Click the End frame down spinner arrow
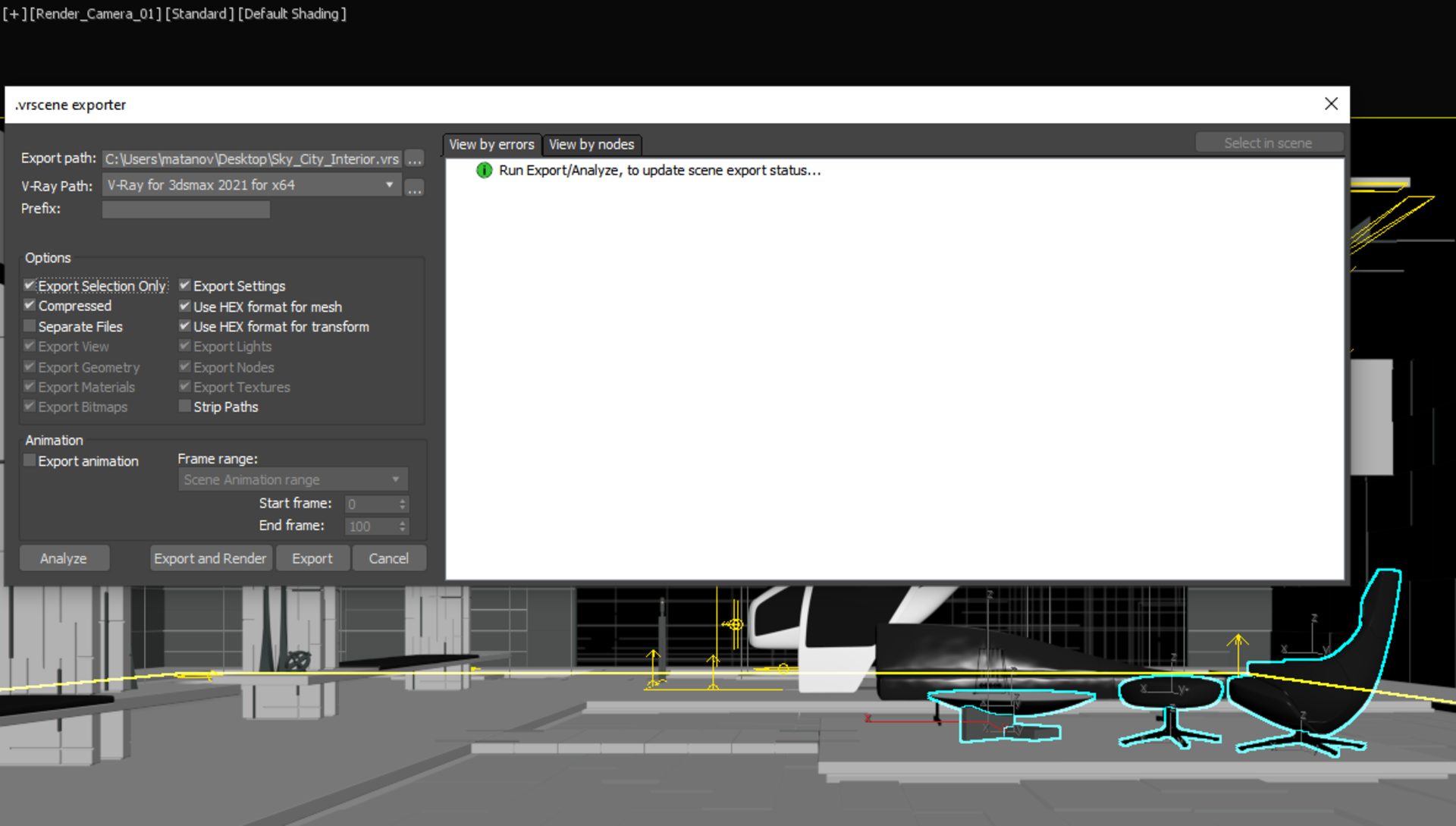Screen dimensions: 1456x826 pos(403,530)
